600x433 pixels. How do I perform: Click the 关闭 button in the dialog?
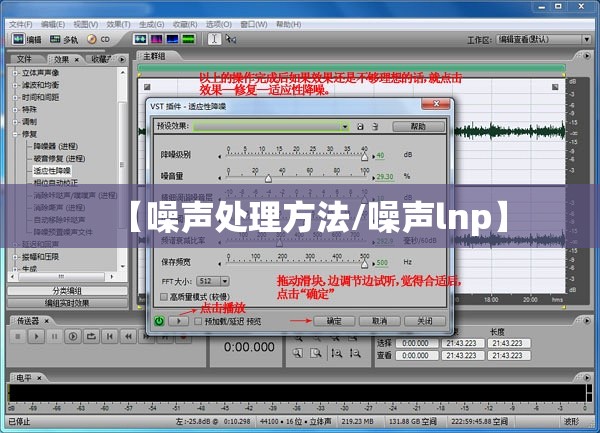point(425,321)
